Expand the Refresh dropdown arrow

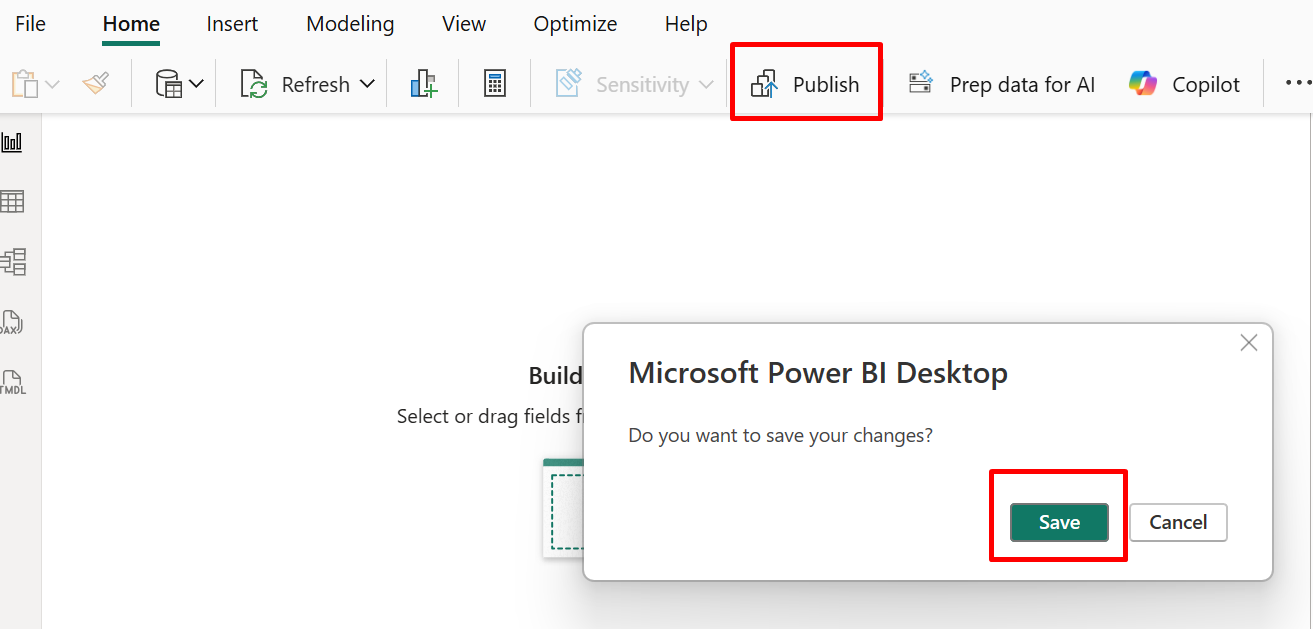pyautogui.click(x=367, y=85)
